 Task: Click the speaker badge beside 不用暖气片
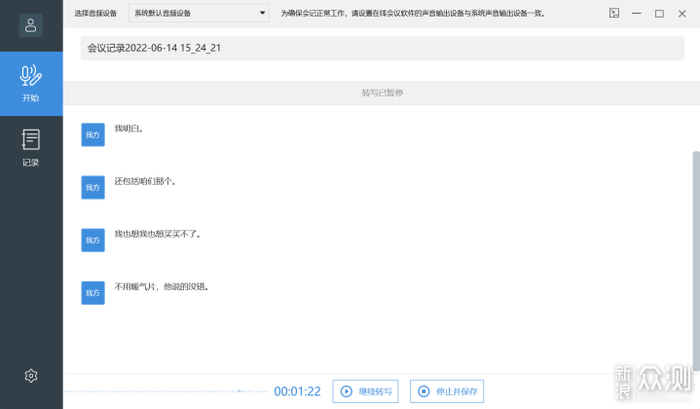pos(93,293)
